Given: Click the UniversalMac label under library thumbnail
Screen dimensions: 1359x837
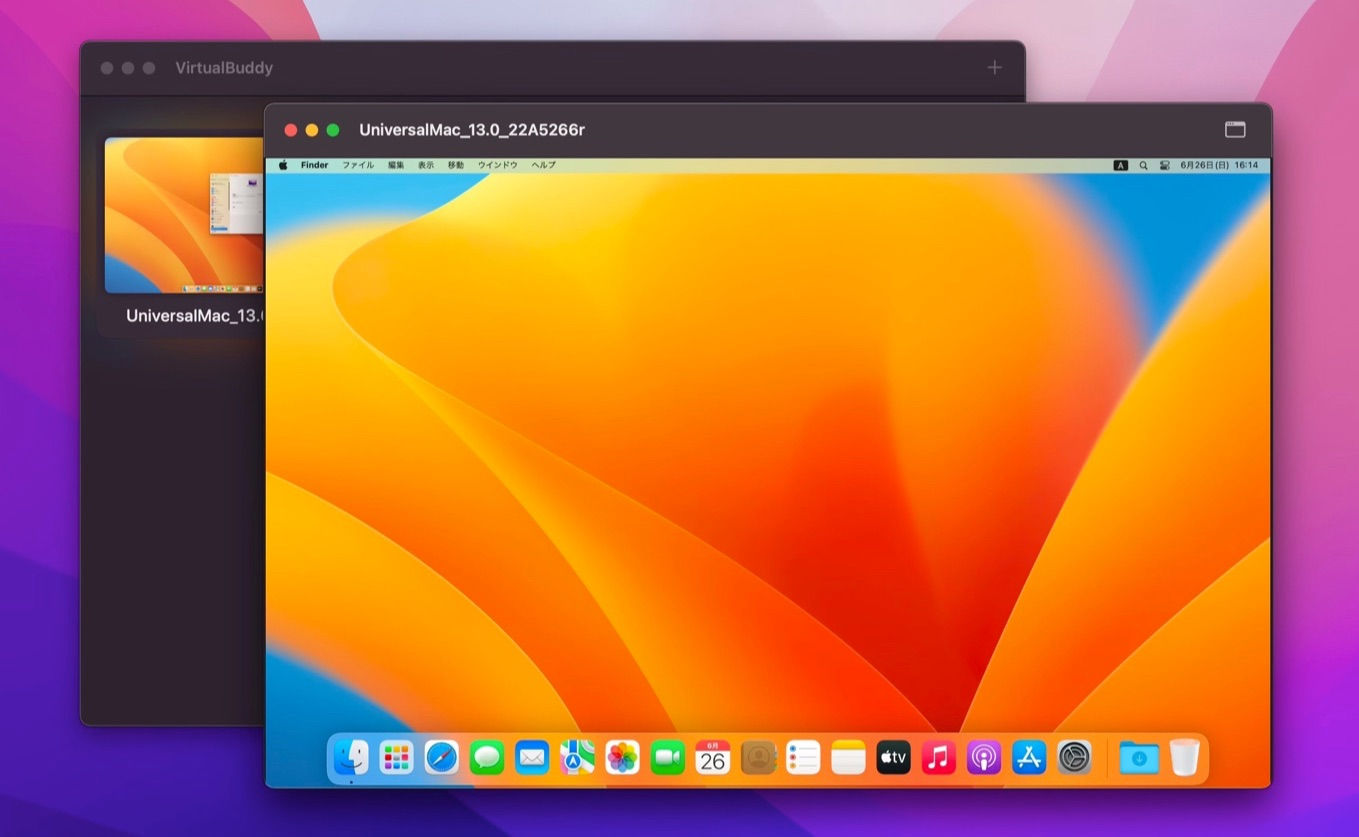Looking at the screenshot, I should tap(195, 316).
